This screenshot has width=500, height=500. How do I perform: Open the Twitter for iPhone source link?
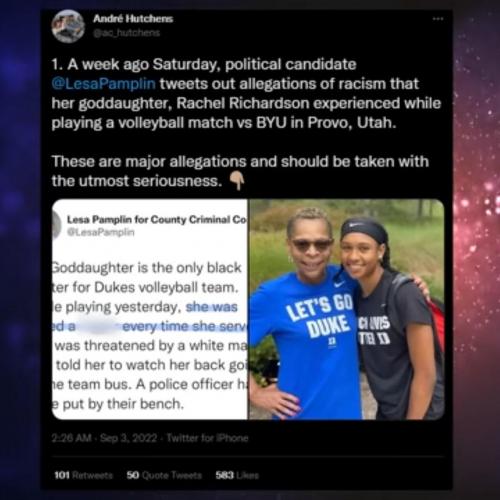pyautogui.click(x=207, y=438)
